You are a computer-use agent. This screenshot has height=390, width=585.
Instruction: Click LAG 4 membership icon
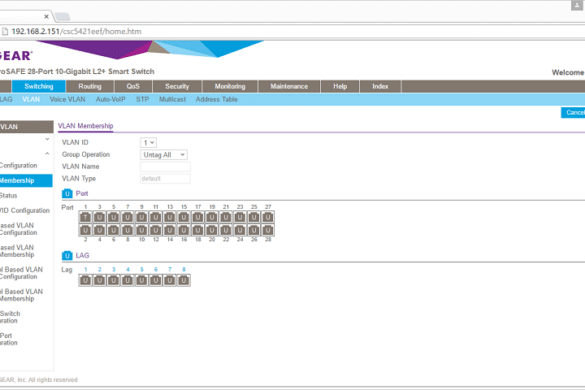click(127, 280)
